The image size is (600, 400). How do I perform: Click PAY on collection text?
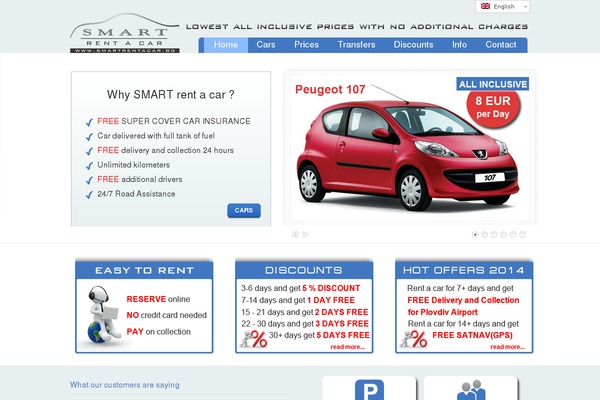pyautogui.click(x=158, y=331)
